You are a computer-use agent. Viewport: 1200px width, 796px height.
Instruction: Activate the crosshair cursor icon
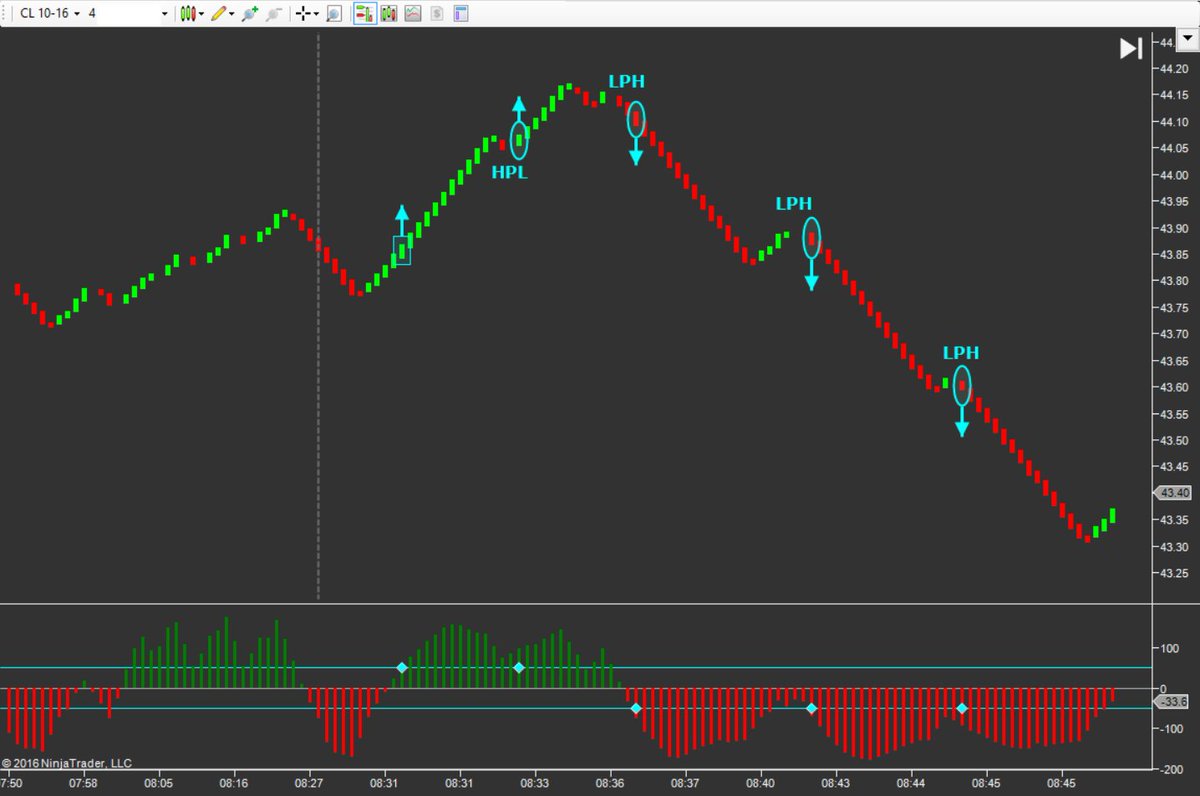[303, 14]
